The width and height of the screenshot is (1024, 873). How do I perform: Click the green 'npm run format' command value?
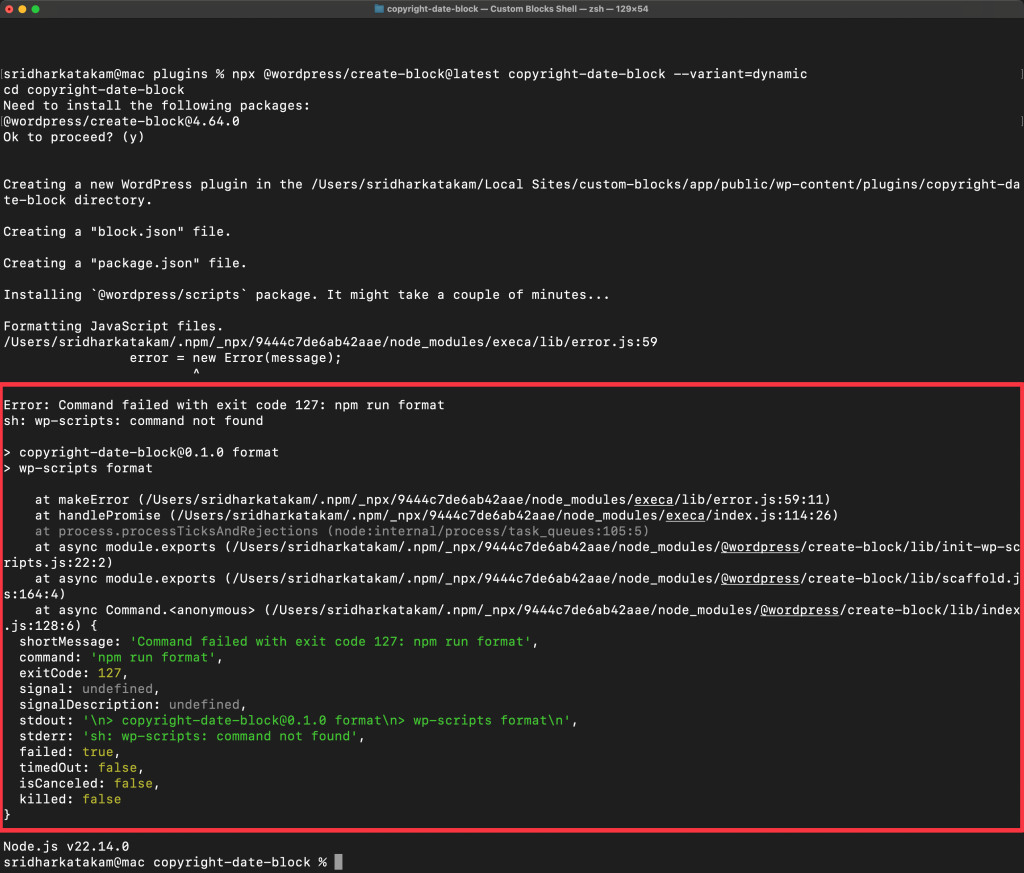153,657
